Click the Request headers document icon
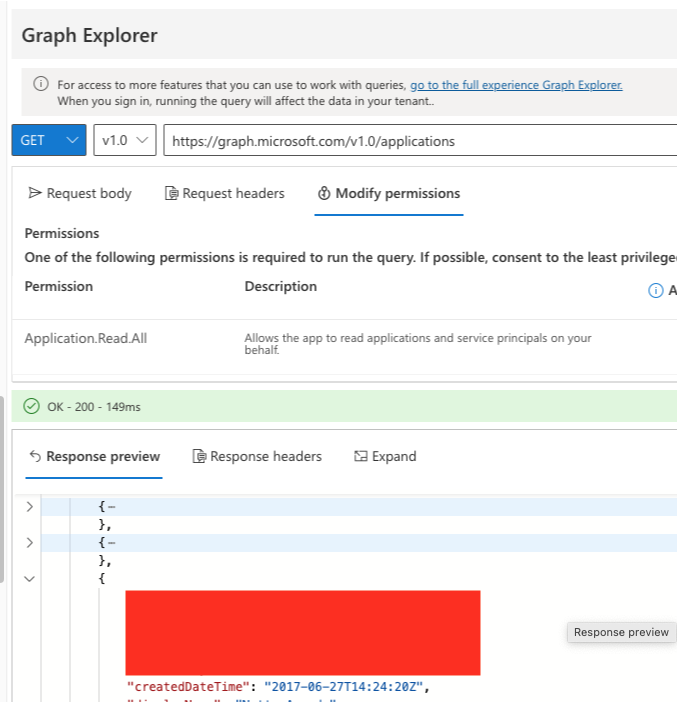677x702 pixels. coord(171,193)
